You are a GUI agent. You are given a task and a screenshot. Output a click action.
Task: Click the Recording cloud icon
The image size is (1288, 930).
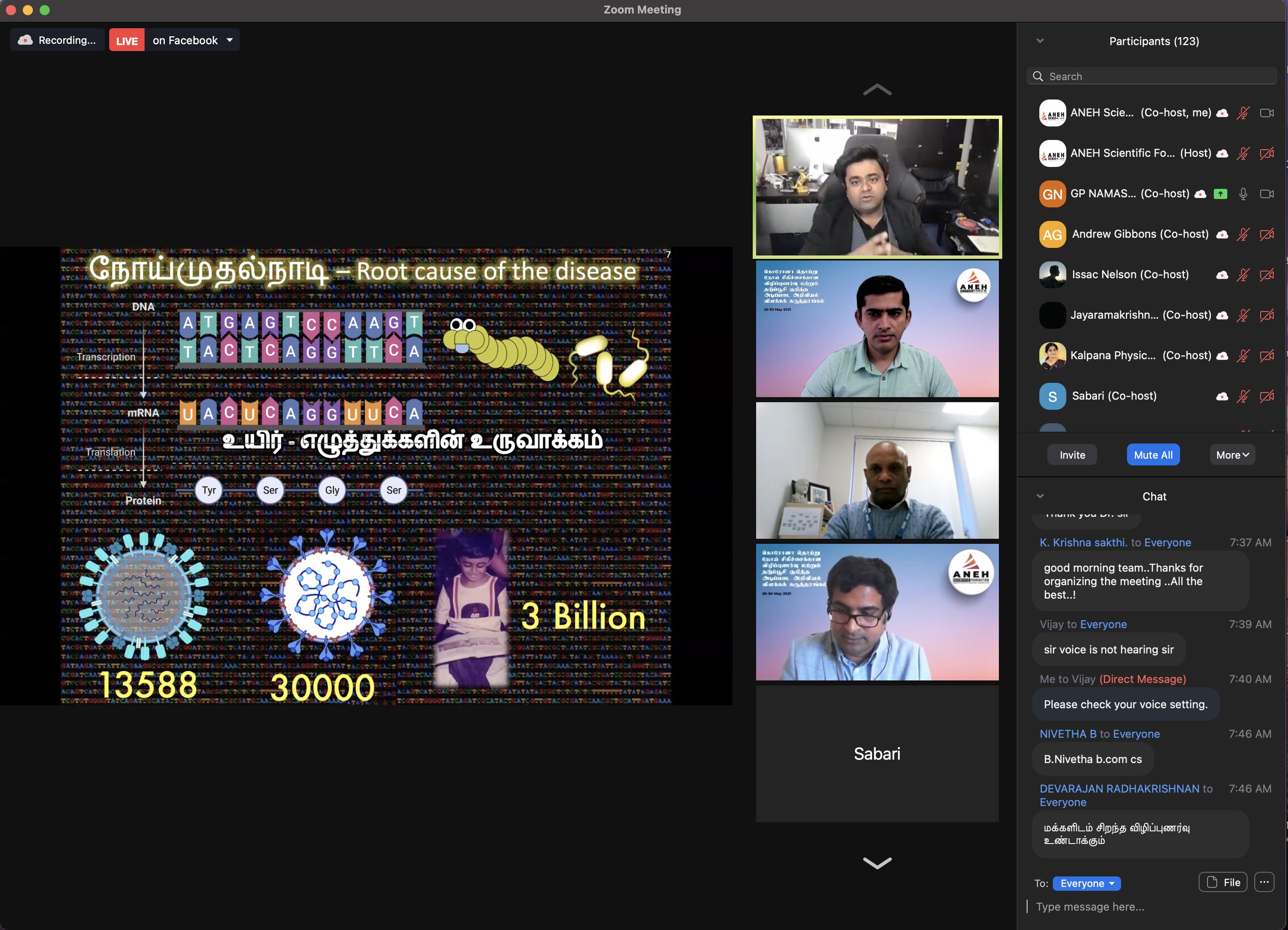tap(25, 40)
